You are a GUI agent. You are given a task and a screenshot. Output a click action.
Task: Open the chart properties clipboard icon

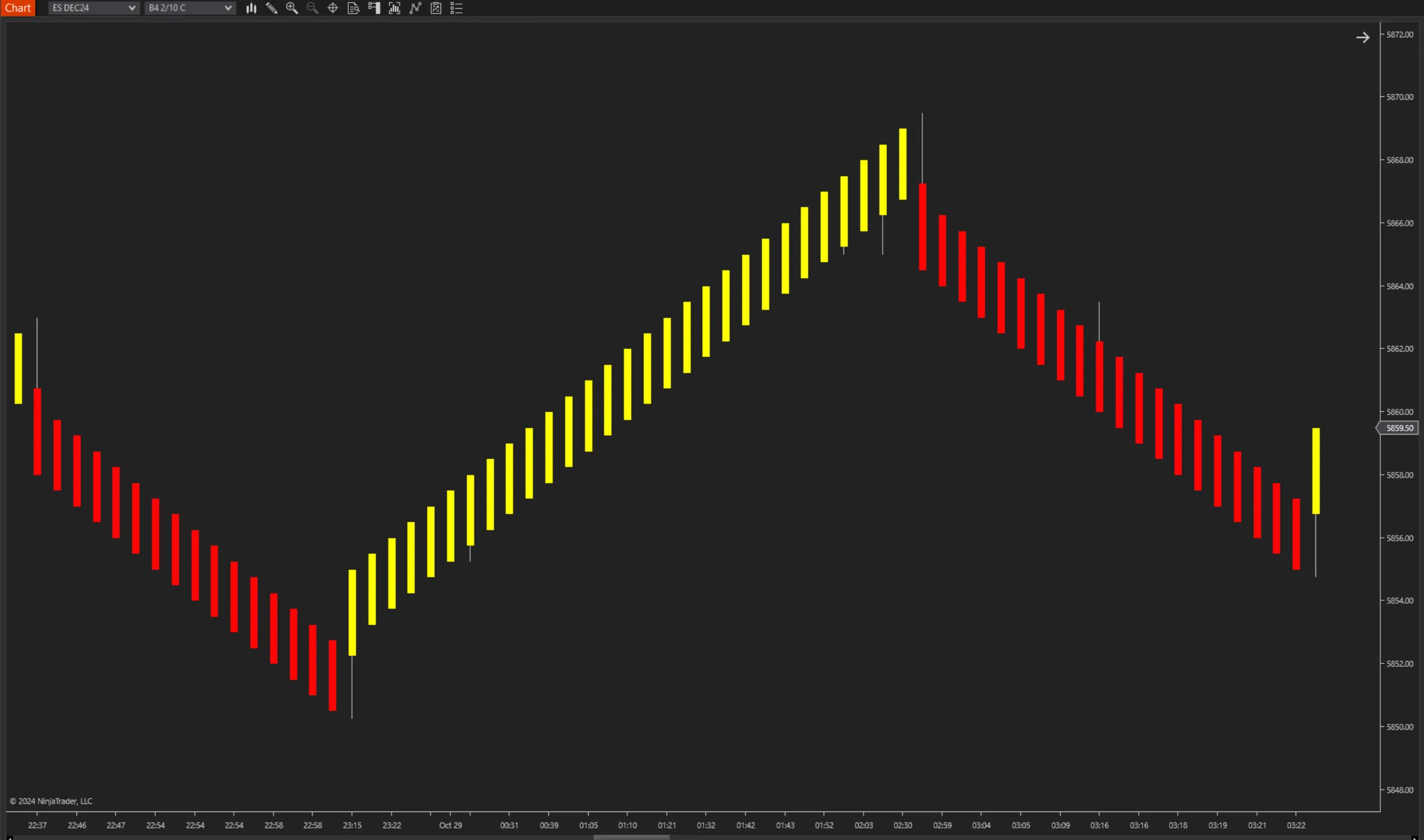[x=436, y=8]
